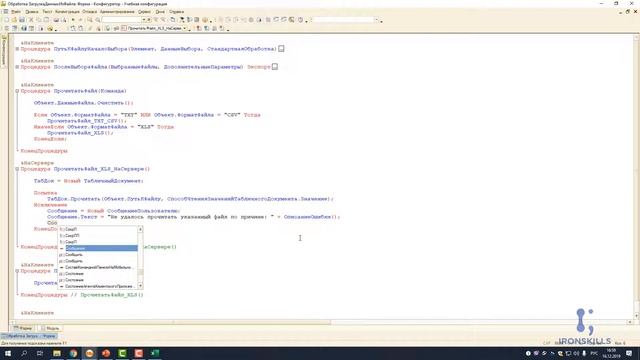This screenshot has height=360, width=640.
Task: Click the New document toolbar icon
Action: coord(6,20)
